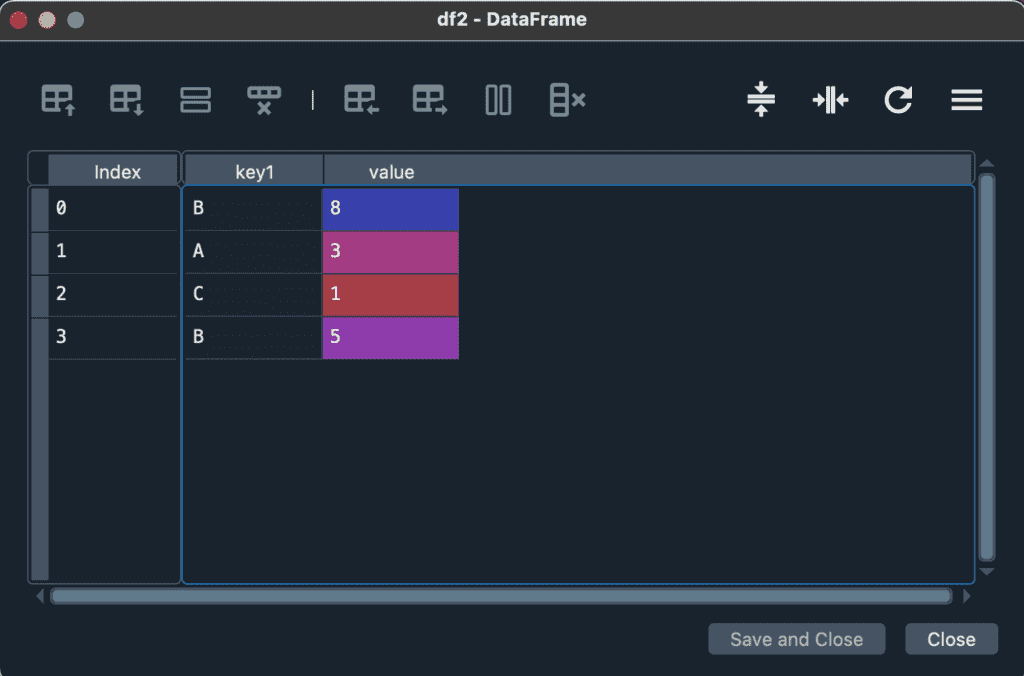Select index row 1

112,251
